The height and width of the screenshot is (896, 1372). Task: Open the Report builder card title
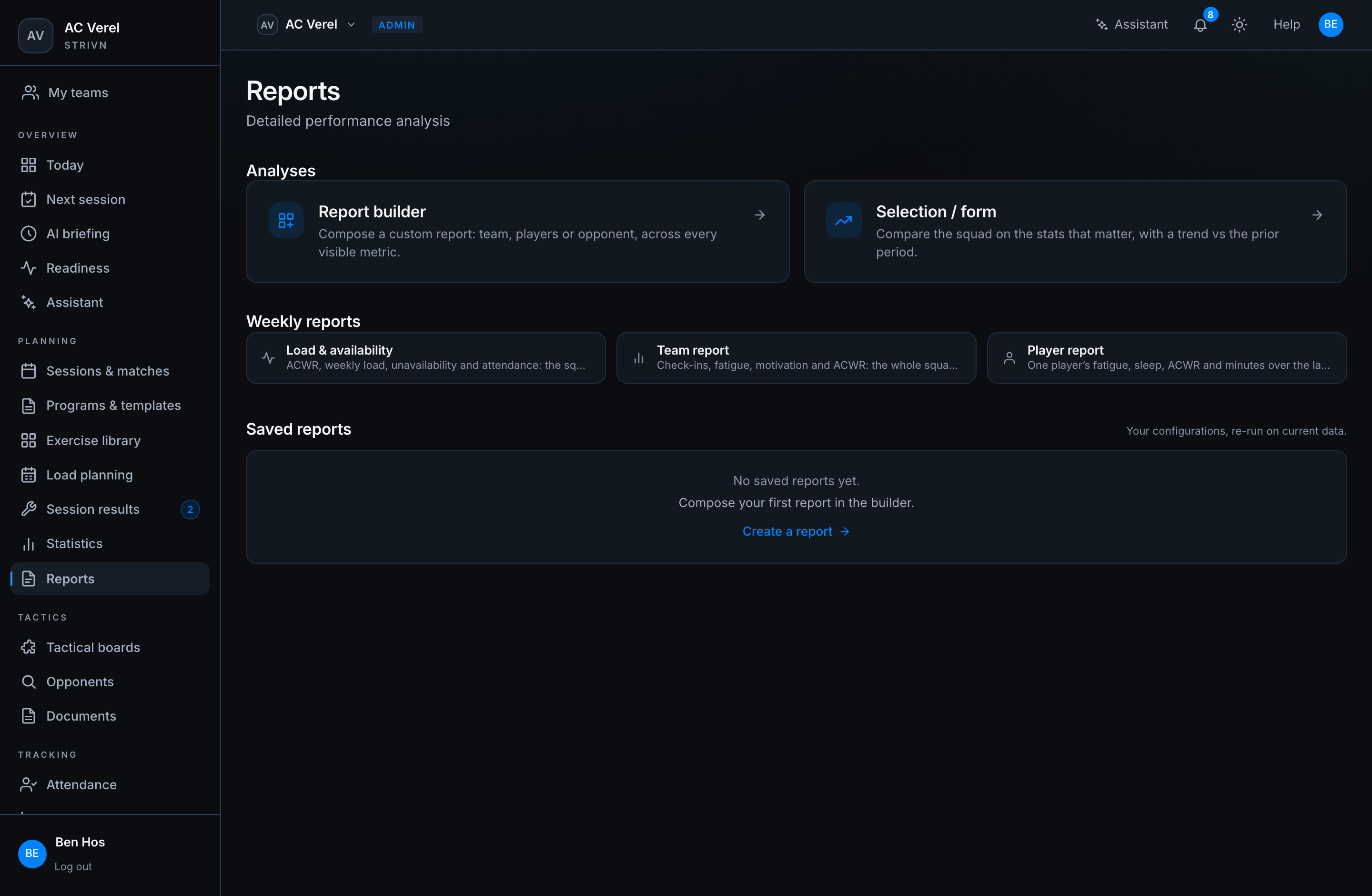pos(372,212)
